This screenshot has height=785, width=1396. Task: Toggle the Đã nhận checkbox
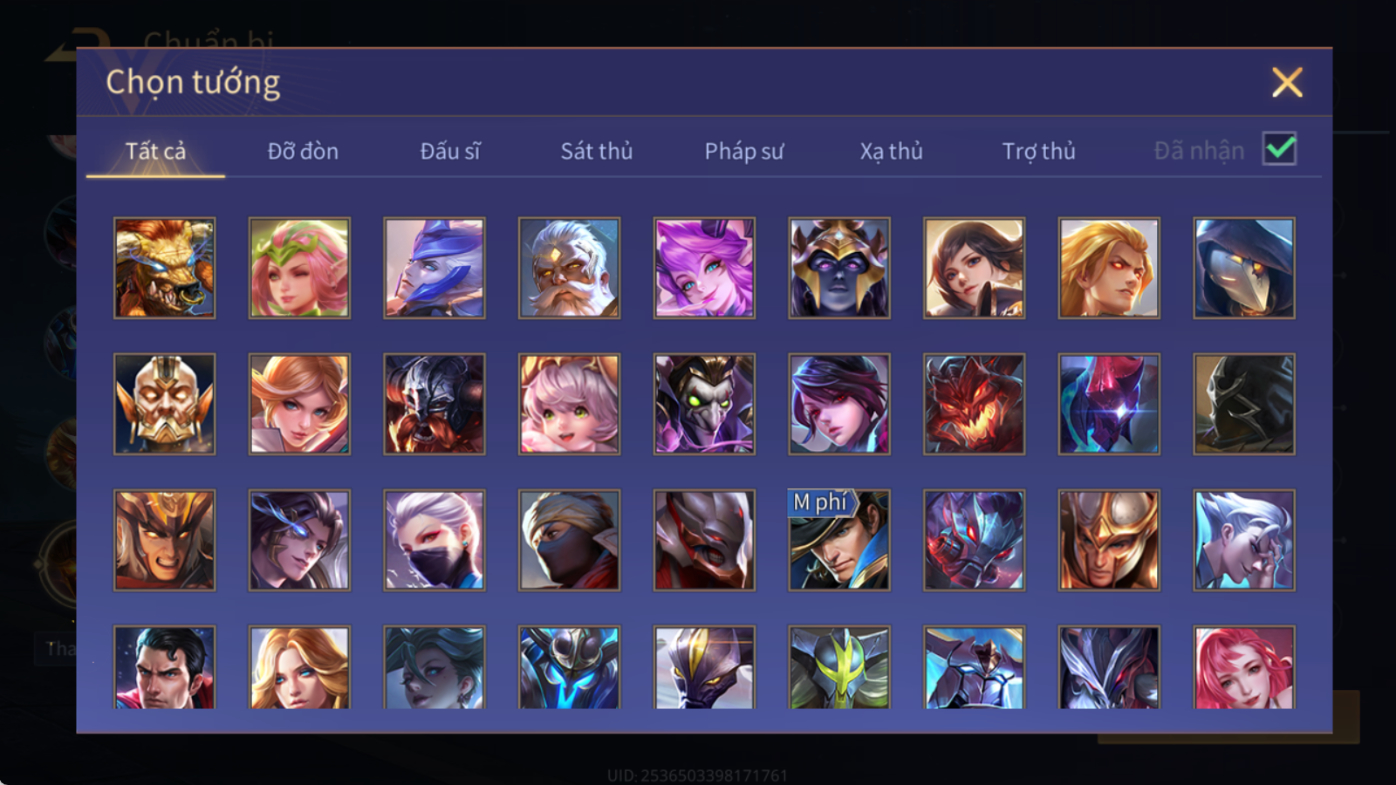click(x=1279, y=149)
